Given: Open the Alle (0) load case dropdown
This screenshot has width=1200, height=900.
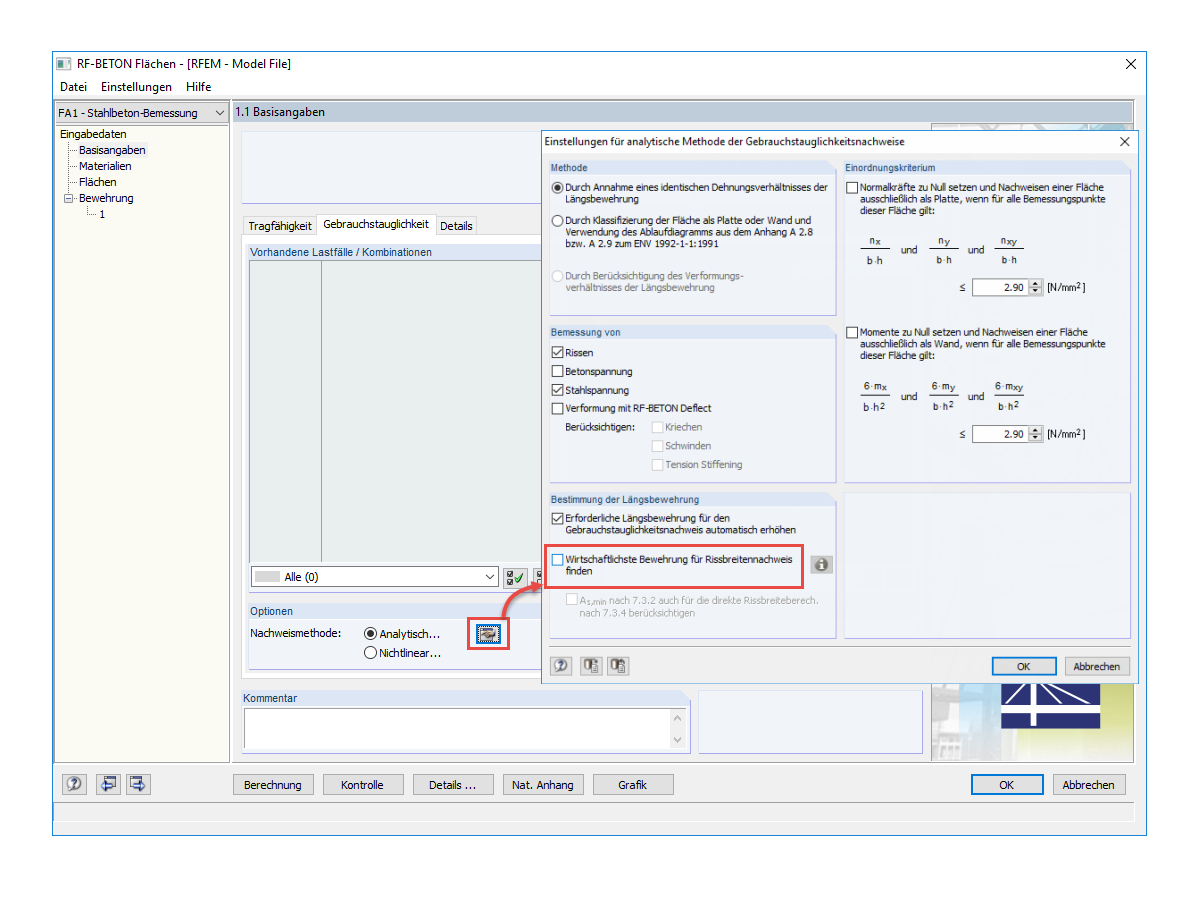Looking at the screenshot, I should [x=375, y=577].
